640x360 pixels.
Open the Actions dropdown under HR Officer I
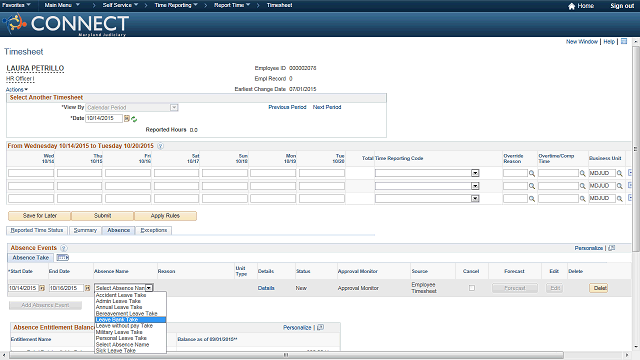coord(17,89)
